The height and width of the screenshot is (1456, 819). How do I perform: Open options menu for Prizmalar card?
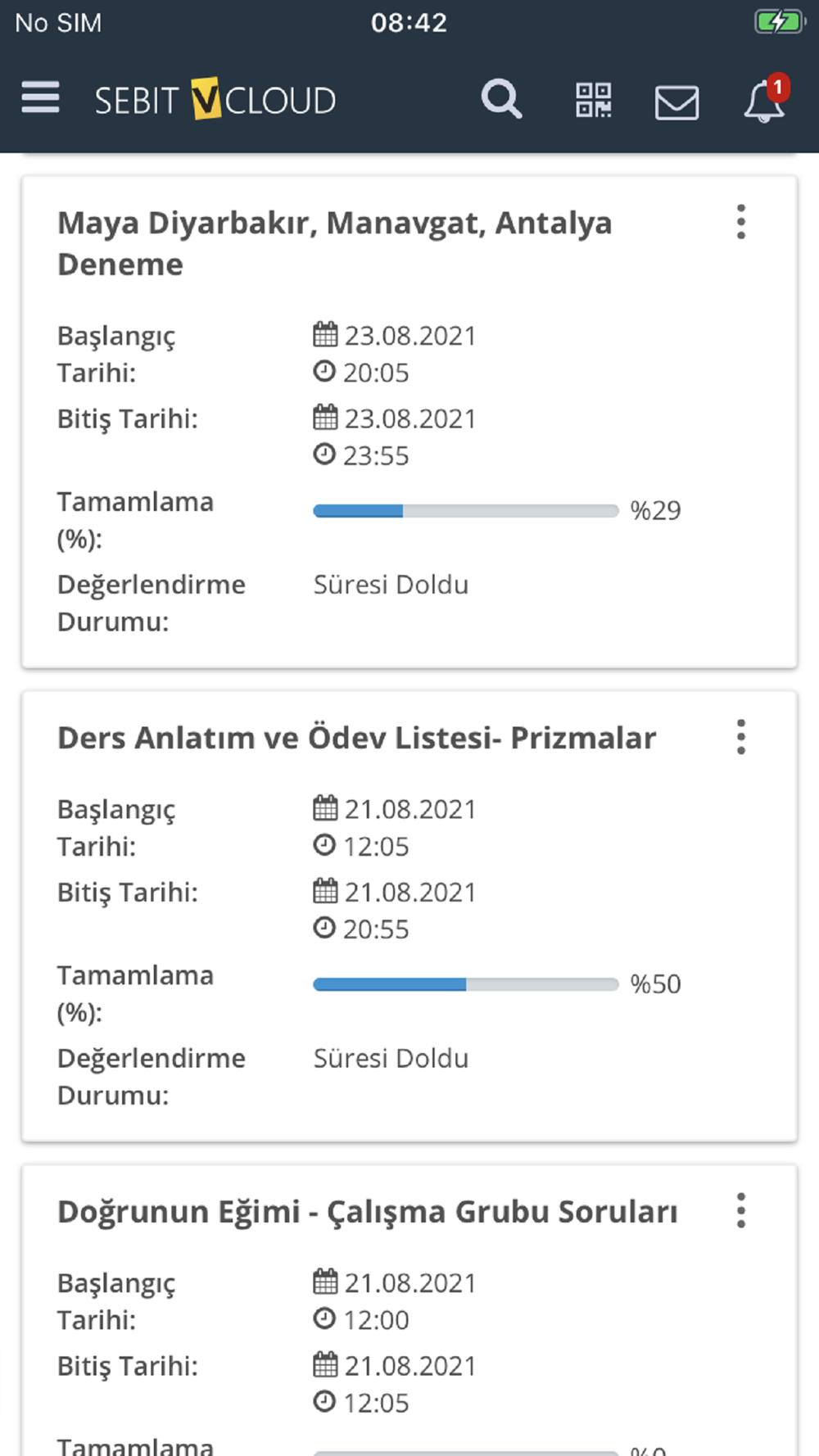pyautogui.click(x=741, y=737)
